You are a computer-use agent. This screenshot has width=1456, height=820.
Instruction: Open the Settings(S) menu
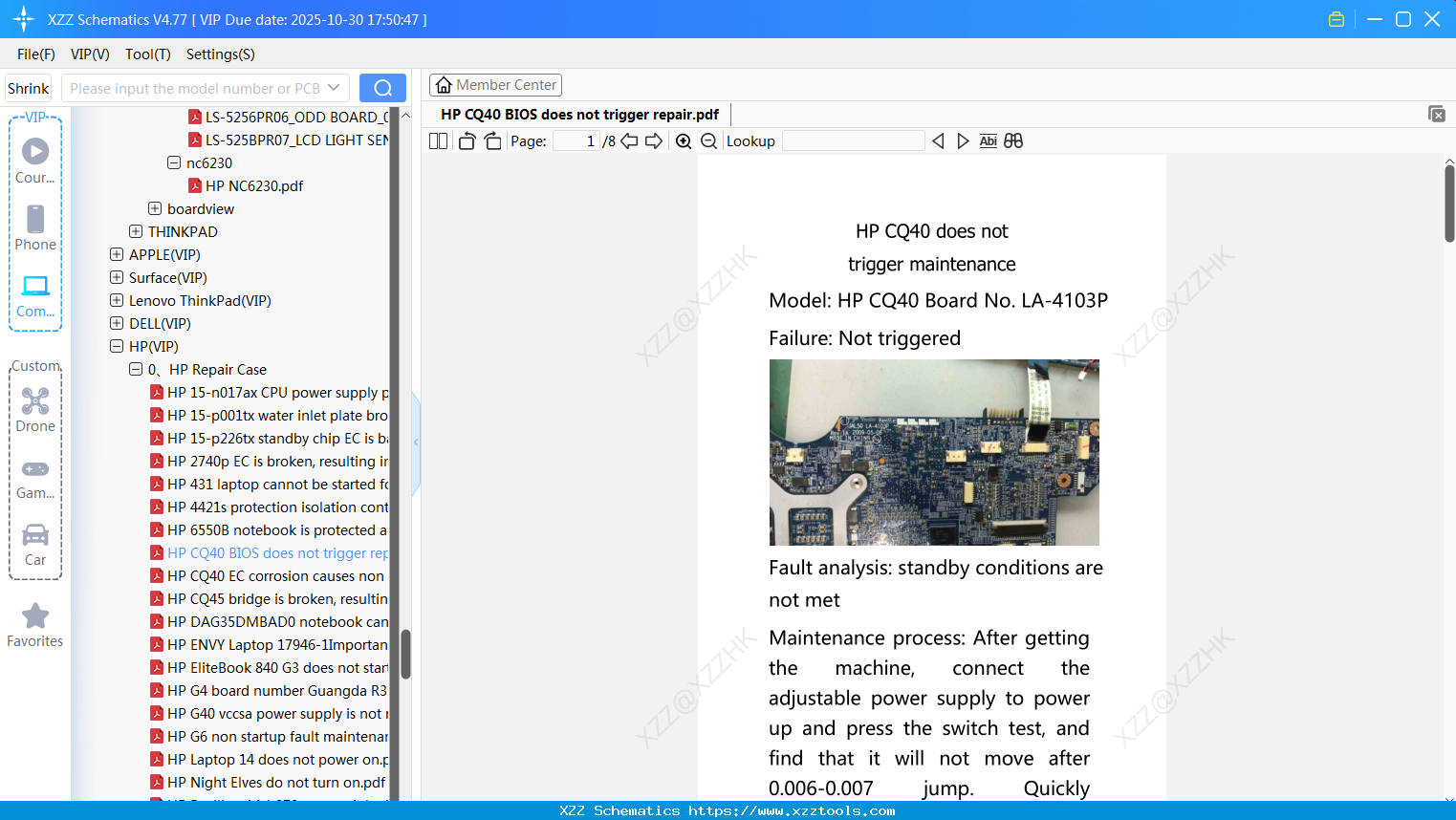[221, 54]
